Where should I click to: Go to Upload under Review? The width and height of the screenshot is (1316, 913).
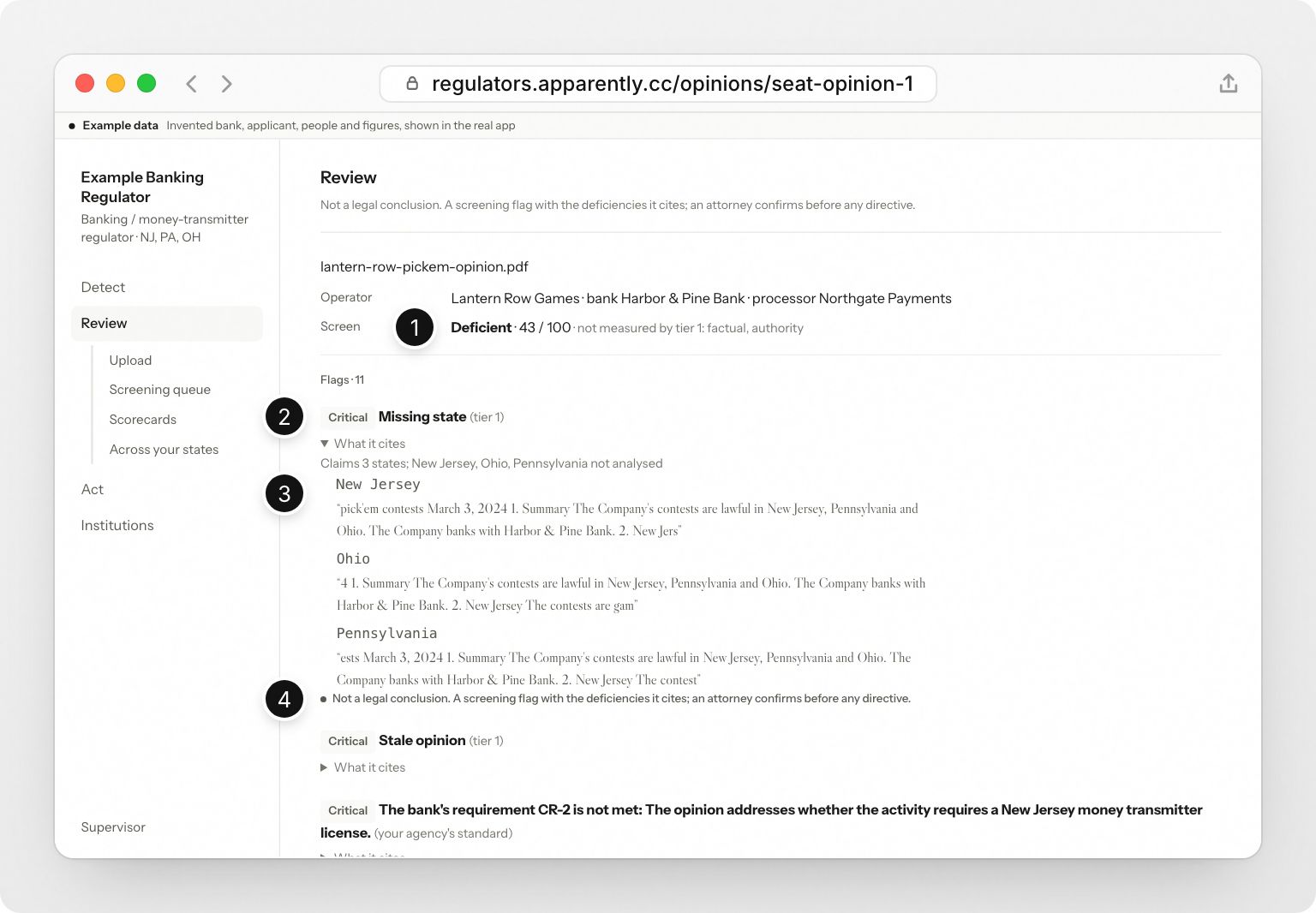click(130, 361)
